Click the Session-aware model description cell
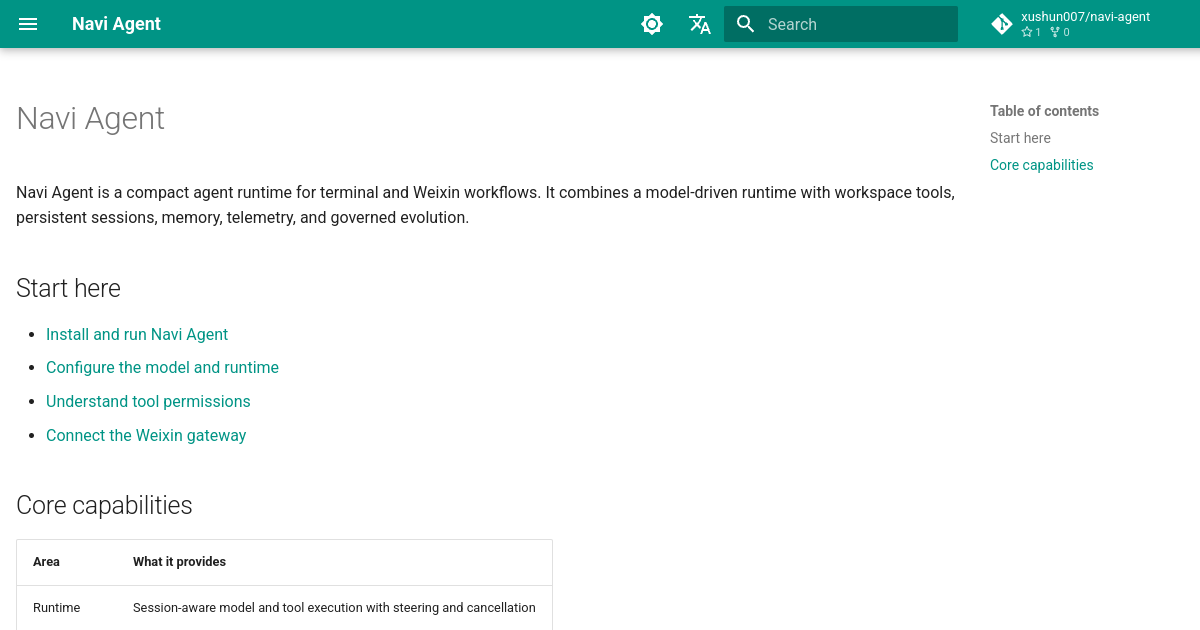Viewport: 1200px width, 630px height. [x=334, y=607]
